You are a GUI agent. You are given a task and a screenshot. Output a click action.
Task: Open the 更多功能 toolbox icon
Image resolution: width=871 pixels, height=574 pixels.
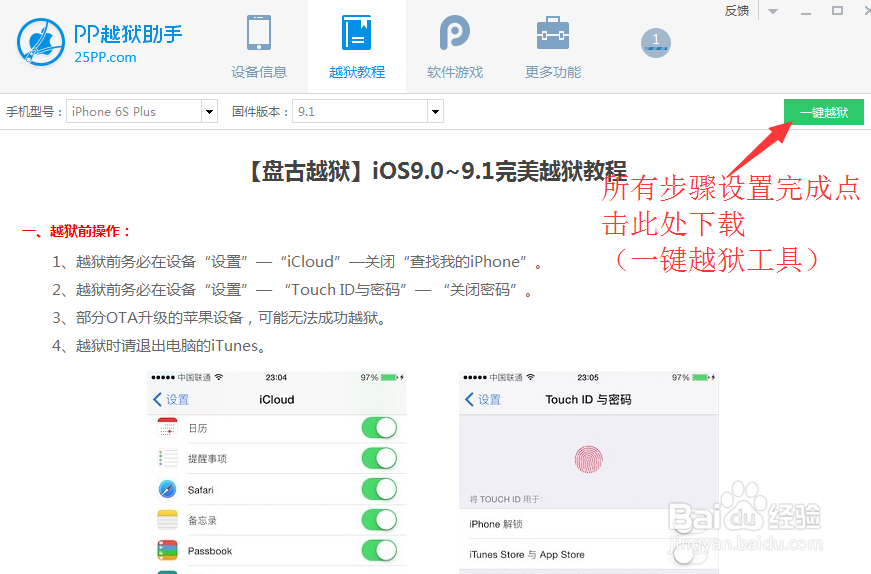[x=553, y=33]
